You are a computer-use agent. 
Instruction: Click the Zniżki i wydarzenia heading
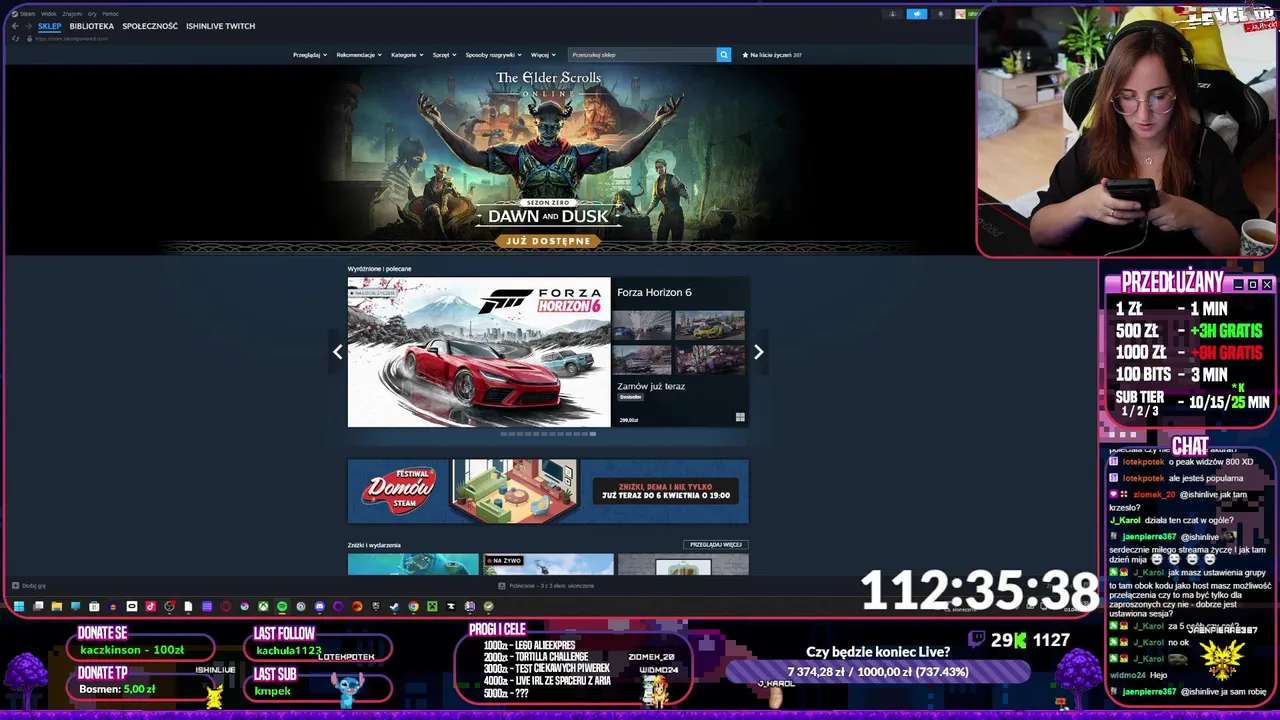(374, 545)
